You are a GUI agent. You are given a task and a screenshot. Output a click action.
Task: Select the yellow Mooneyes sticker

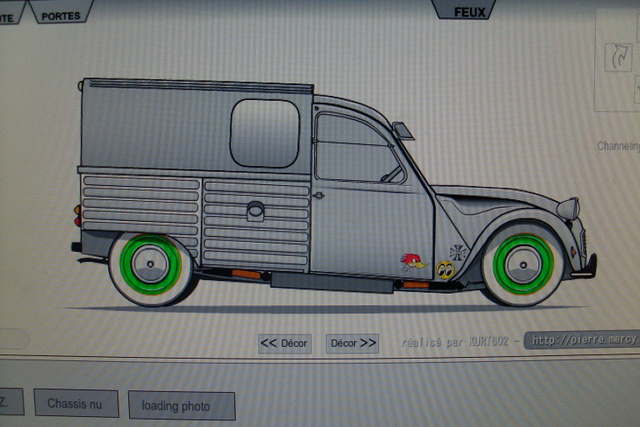446,269
